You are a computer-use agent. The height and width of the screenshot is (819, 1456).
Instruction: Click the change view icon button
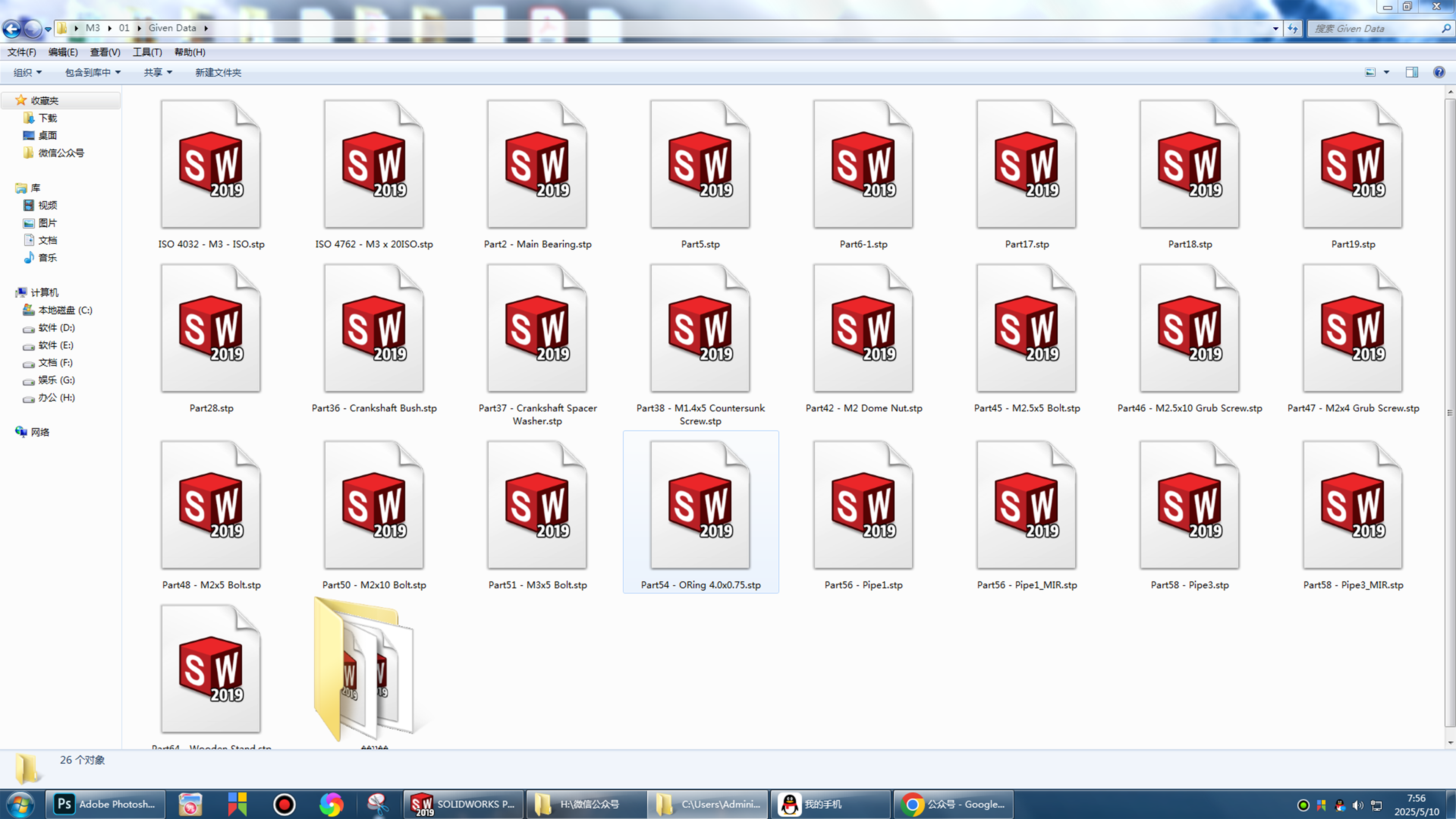pos(1371,72)
